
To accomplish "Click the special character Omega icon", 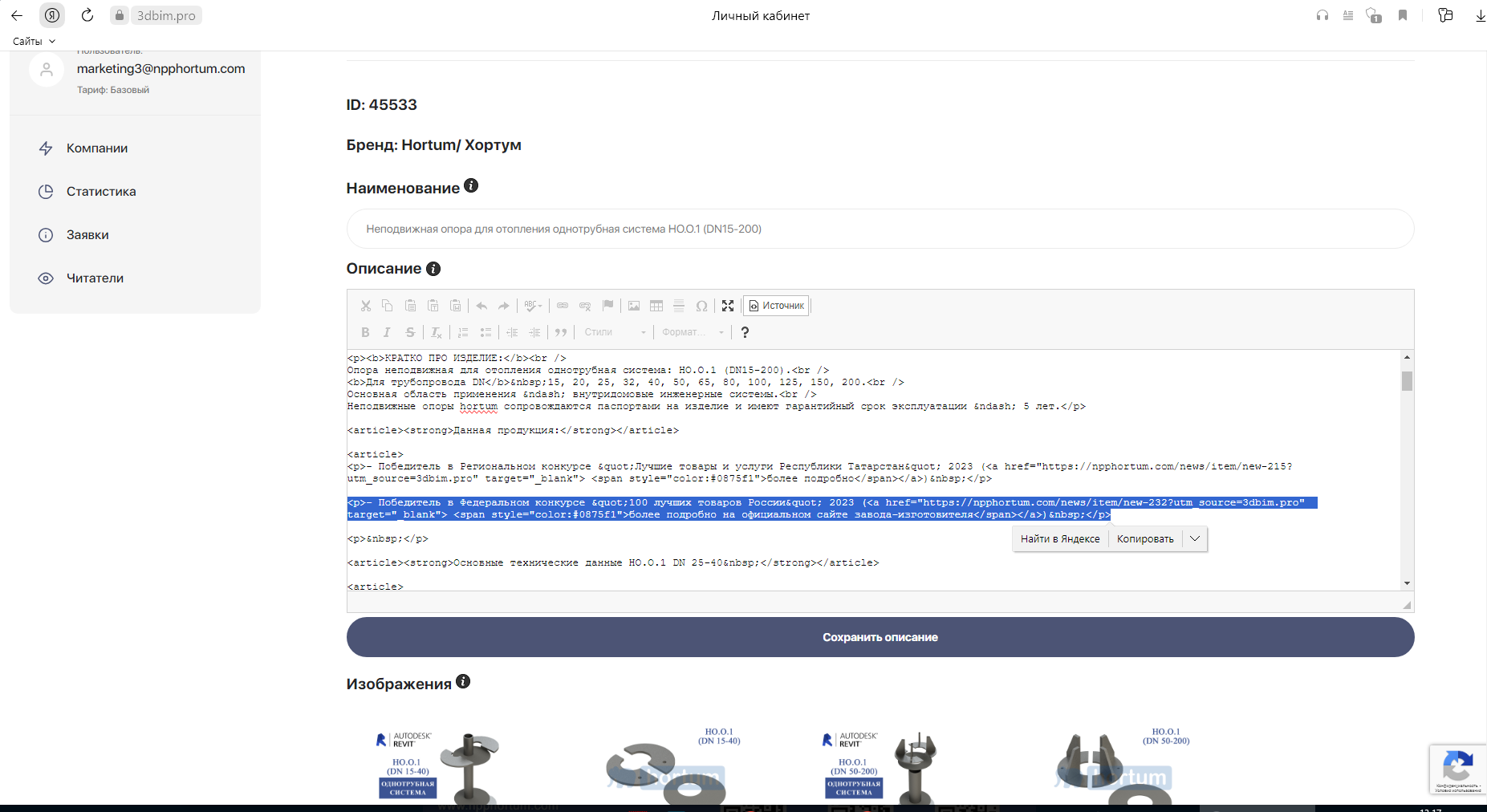I will [x=701, y=306].
